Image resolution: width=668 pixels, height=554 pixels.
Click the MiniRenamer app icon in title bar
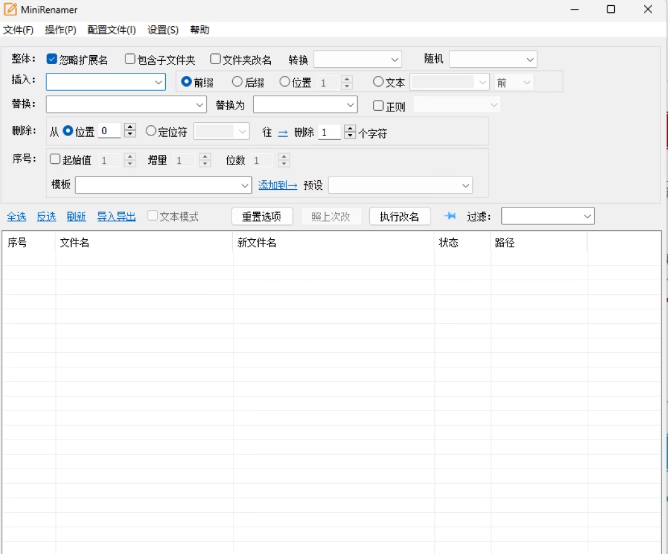pyautogui.click(x=10, y=9)
